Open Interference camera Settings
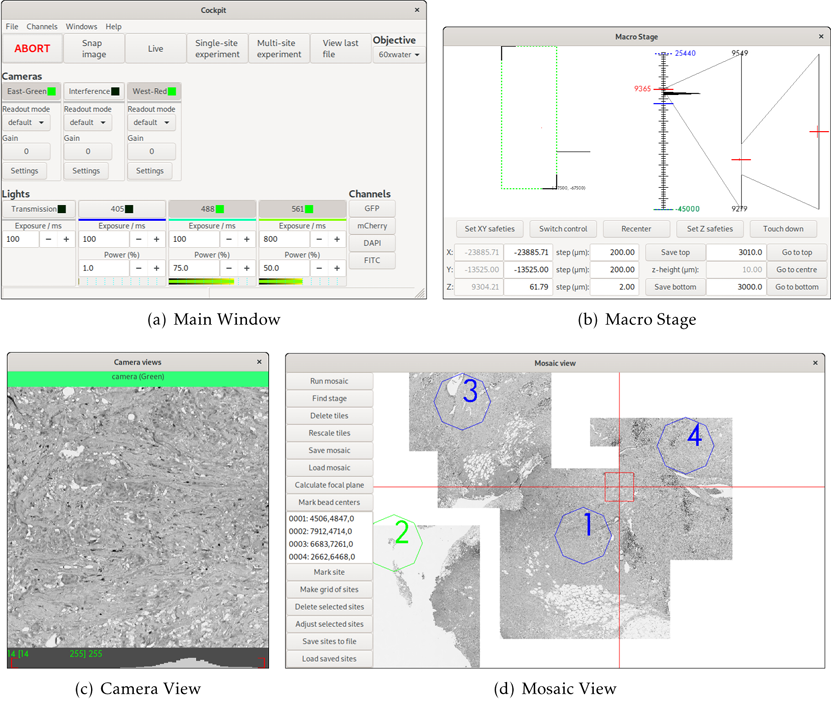The height and width of the screenshot is (703, 831). 86,171
